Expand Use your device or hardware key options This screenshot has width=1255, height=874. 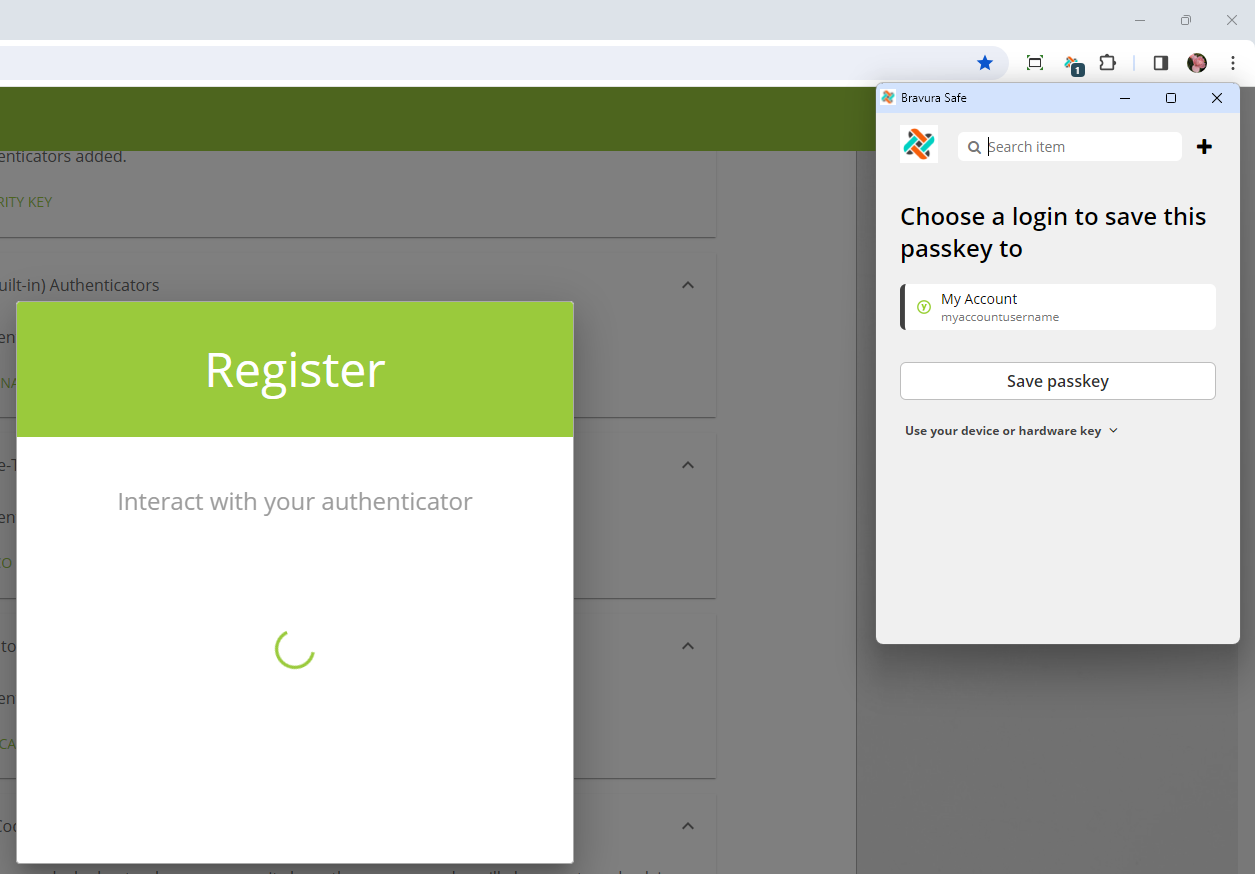(x=1011, y=430)
